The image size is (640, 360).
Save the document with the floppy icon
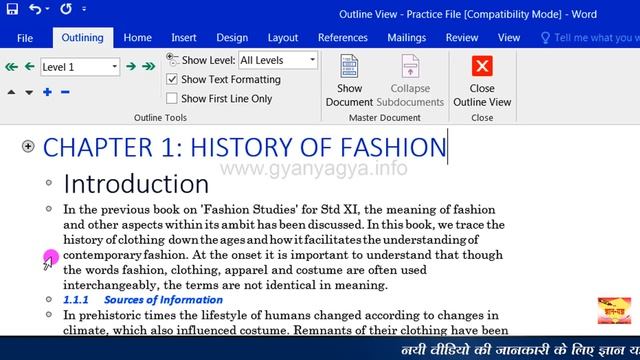coord(12,9)
